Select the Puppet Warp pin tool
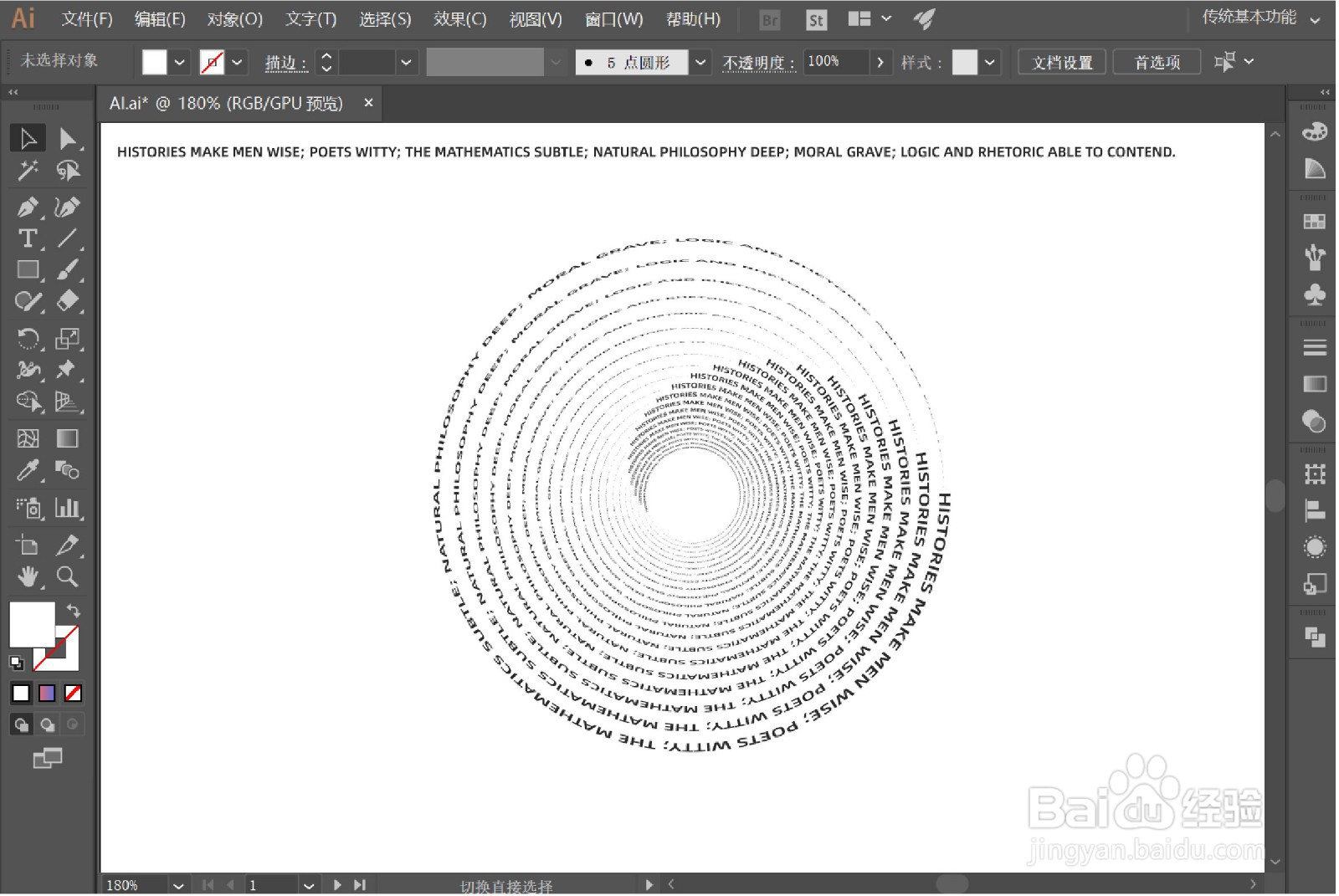Image resolution: width=1339 pixels, height=896 pixels. 67,370
